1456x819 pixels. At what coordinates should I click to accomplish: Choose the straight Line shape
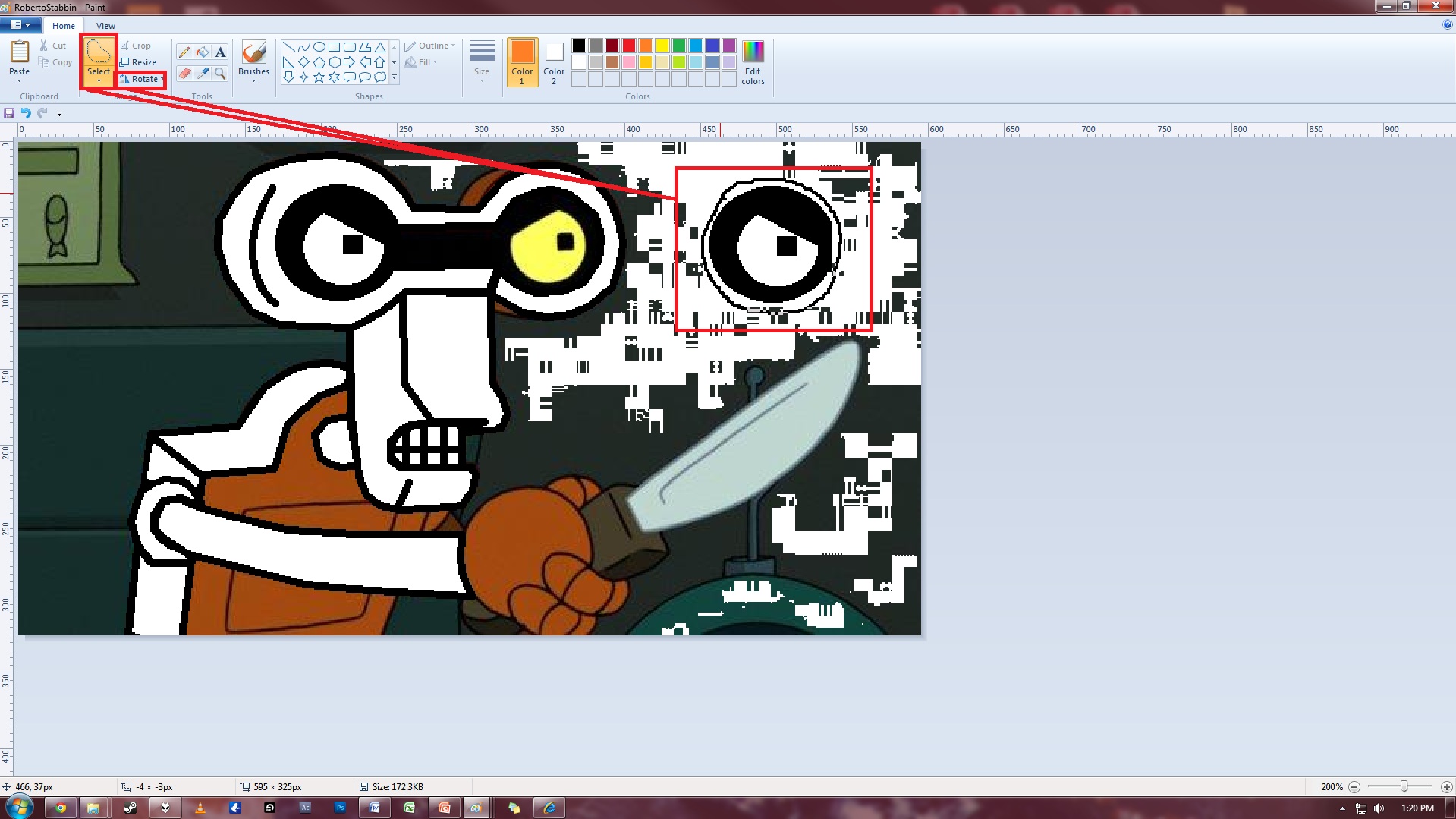(x=288, y=47)
